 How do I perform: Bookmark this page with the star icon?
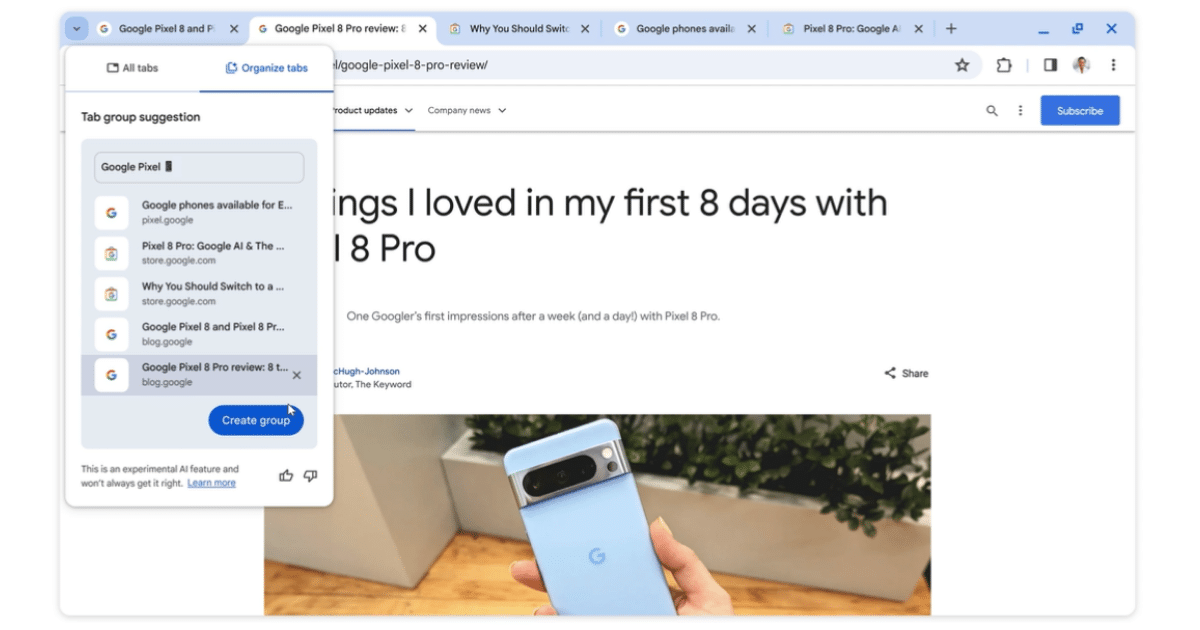[x=962, y=65]
